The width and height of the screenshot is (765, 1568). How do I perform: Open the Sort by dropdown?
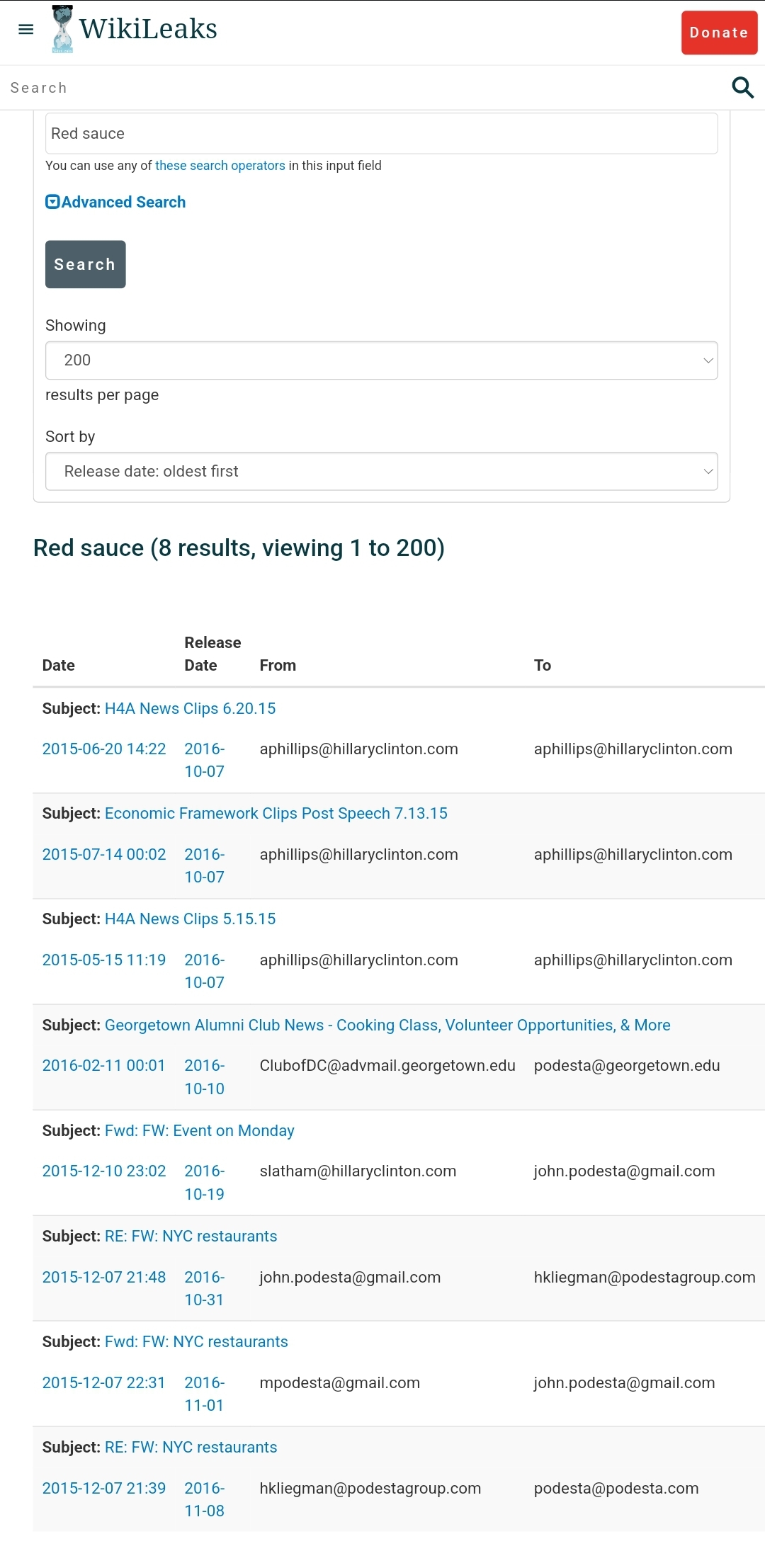[x=381, y=471]
